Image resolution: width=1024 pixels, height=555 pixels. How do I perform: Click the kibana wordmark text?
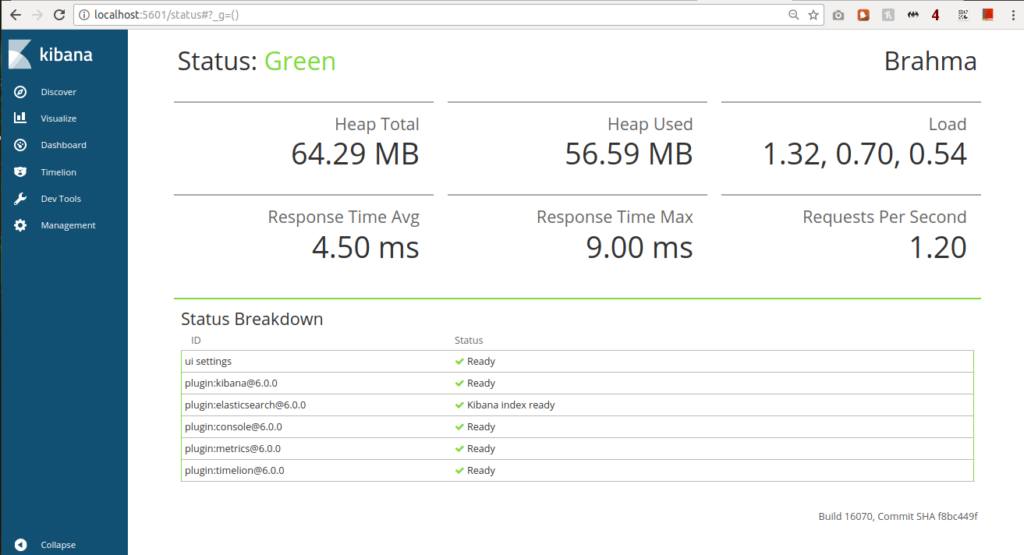point(66,54)
